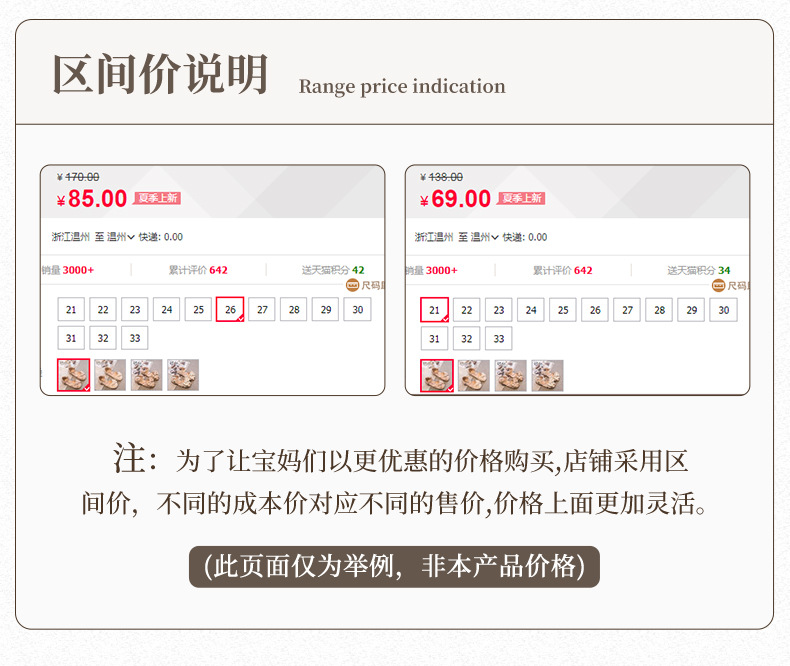Click the 夏季上新 tag beside ¥69.00
Screen dimensions: 790x666
(x=522, y=198)
